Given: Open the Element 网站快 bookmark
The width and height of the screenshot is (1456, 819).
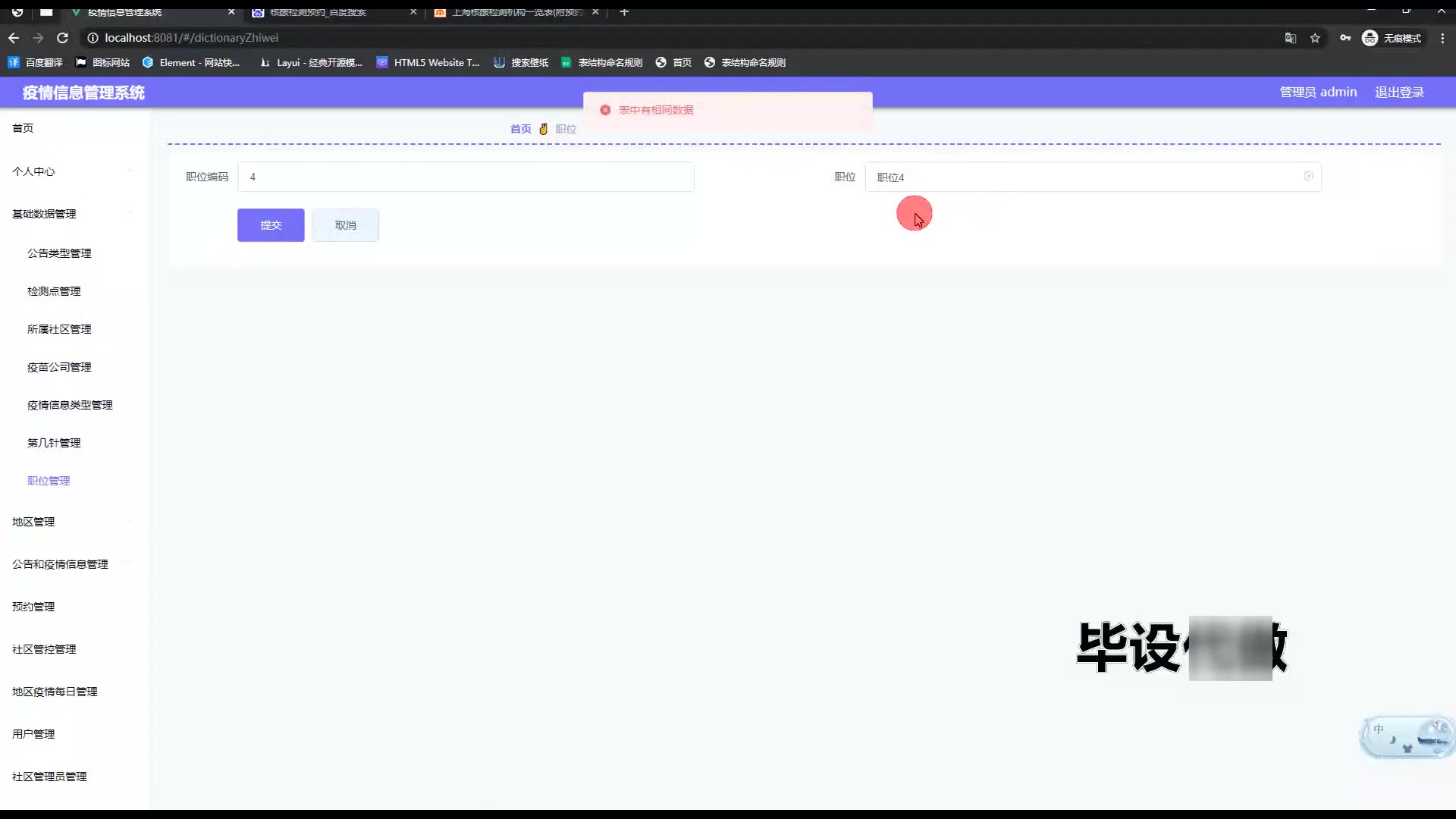Looking at the screenshot, I should (191, 62).
